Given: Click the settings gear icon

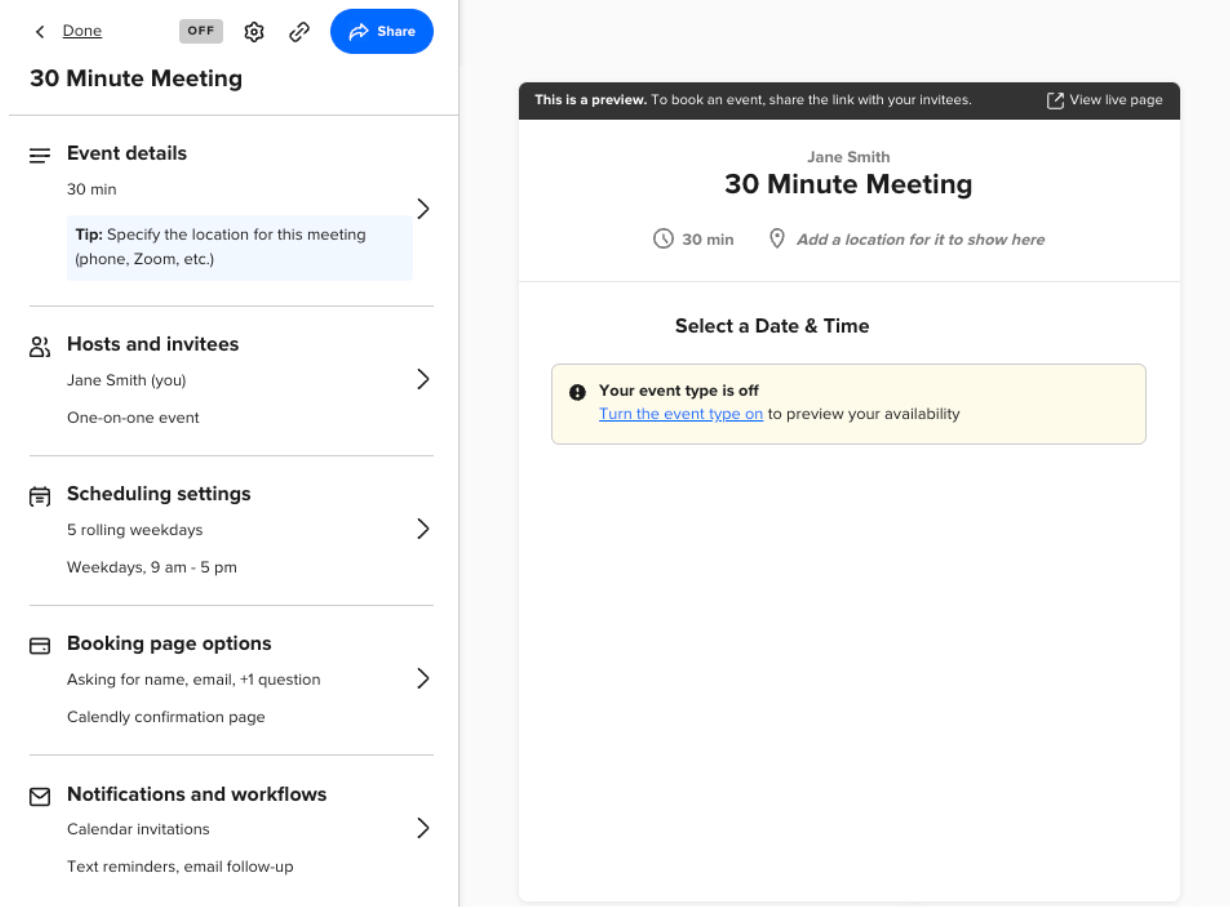Looking at the screenshot, I should [x=254, y=32].
